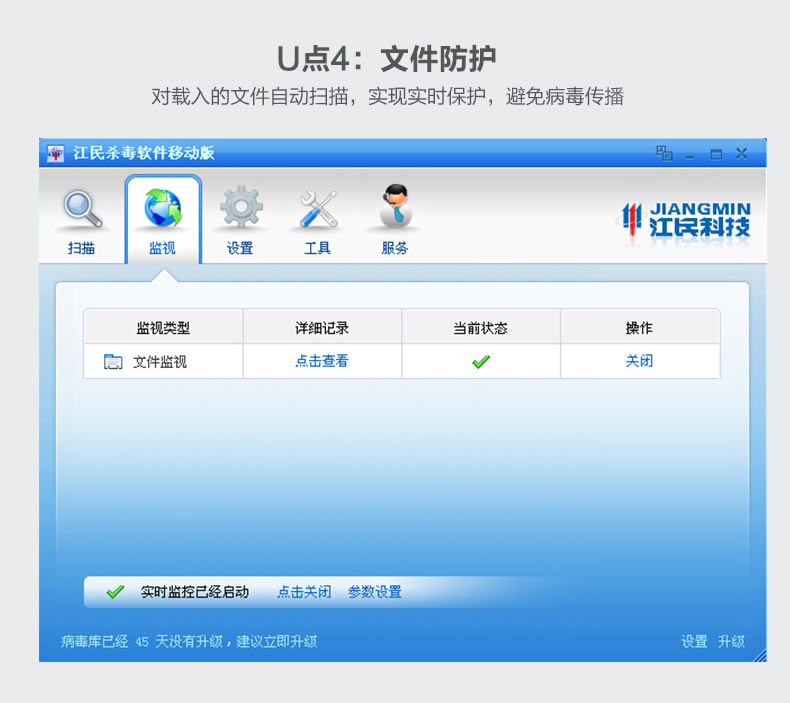Maximize the Jiangmin antivirus window

point(716,154)
